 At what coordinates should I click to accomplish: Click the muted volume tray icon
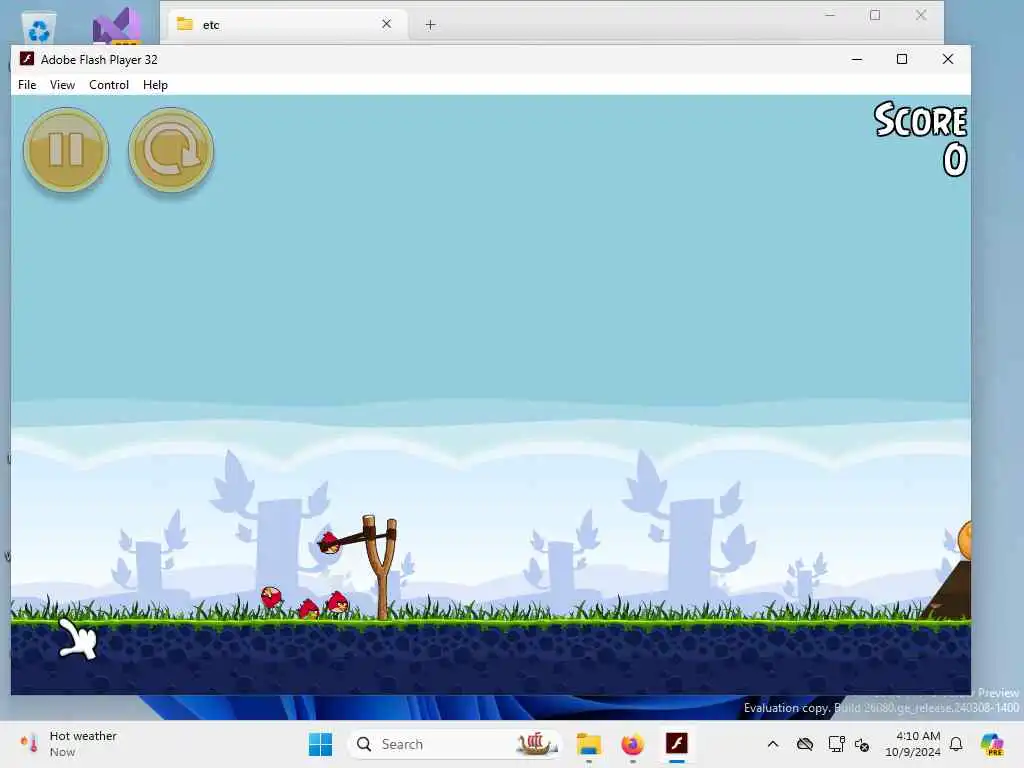[x=862, y=744]
